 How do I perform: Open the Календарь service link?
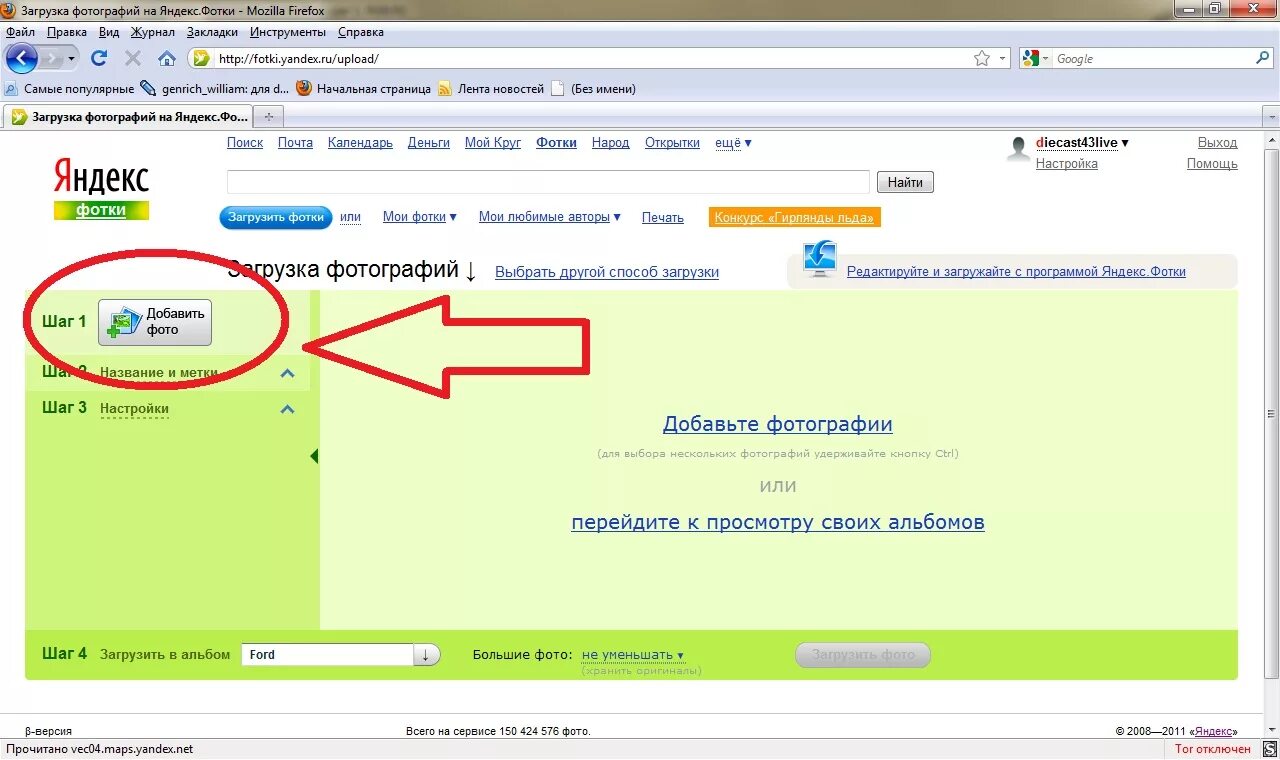point(360,143)
